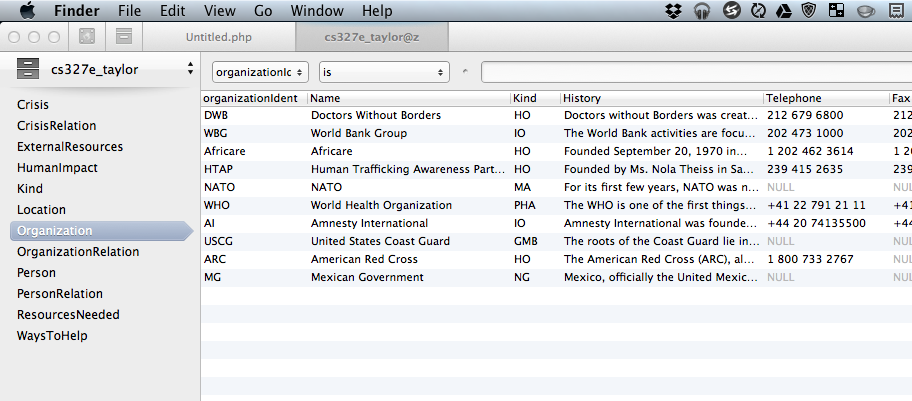The height and width of the screenshot is (401, 912).
Task: Select the CrisisRelation table
Action: click(56, 126)
